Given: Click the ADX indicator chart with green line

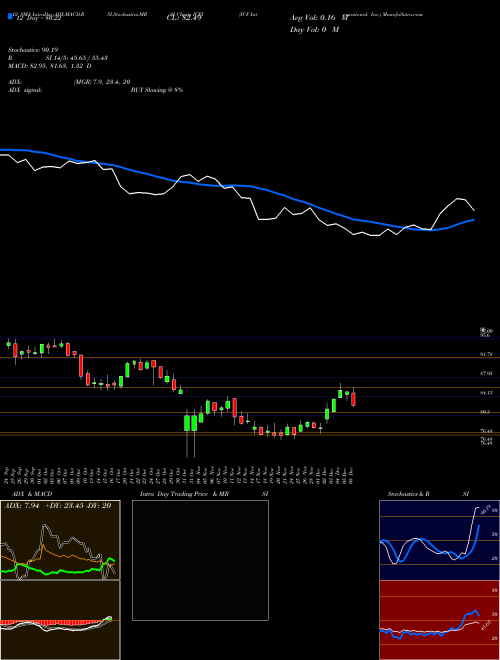Looking at the screenshot, I should click(x=60, y=540).
